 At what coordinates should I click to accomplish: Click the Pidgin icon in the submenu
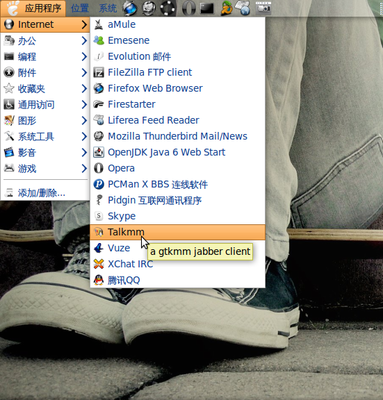[x=98, y=200]
